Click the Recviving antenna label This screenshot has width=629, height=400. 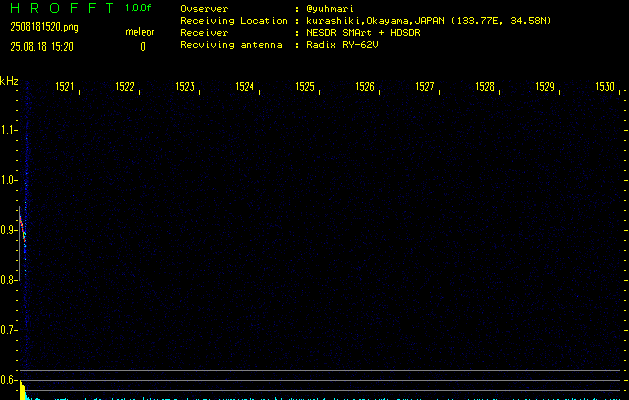coord(231,45)
